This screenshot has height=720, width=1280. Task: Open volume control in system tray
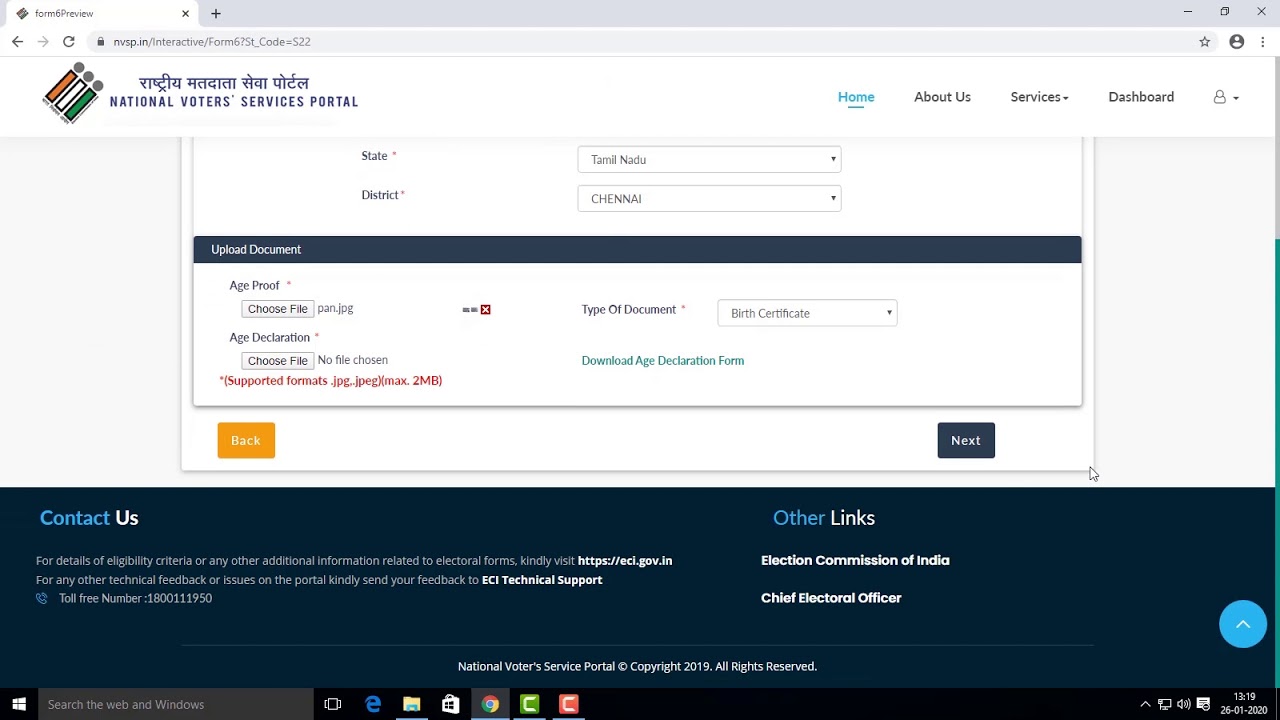pyautogui.click(x=1184, y=704)
